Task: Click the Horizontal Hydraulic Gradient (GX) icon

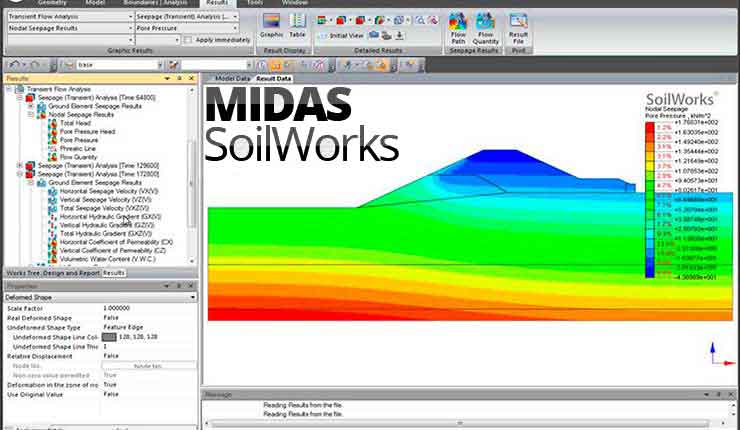Action: click(52, 217)
